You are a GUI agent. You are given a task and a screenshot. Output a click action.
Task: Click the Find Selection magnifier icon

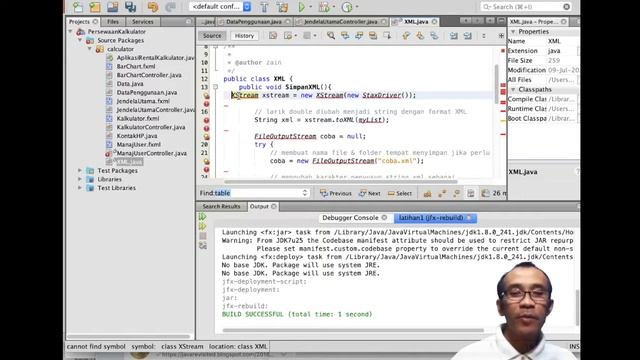point(331,36)
